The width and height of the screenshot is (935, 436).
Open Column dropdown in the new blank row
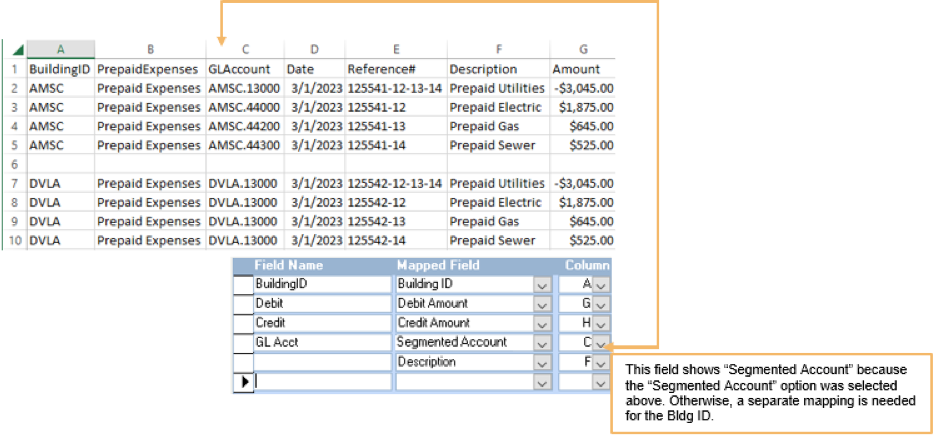pyautogui.click(x=601, y=382)
